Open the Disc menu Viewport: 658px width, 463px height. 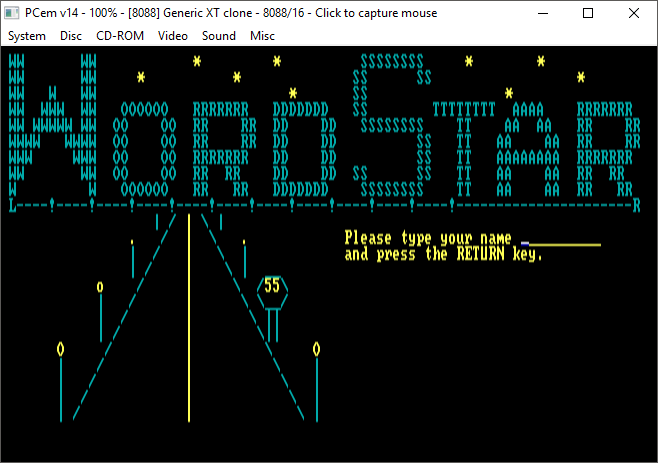pyautogui.click(x=71, y=36)
